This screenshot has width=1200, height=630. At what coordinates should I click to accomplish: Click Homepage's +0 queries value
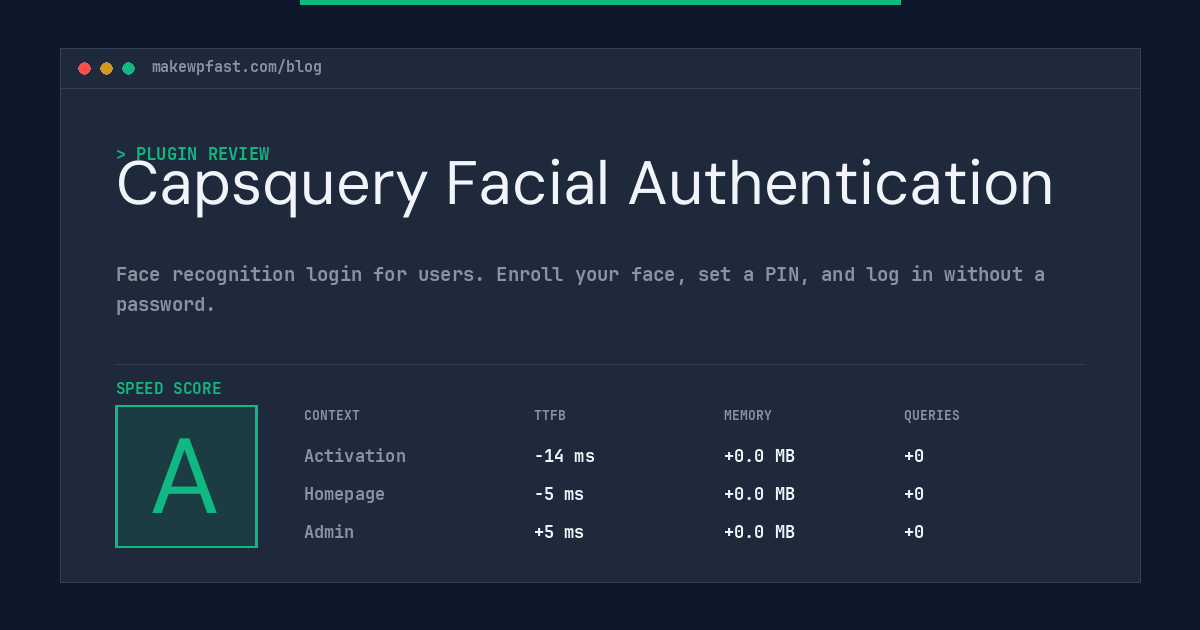click(x=914, y=494)
